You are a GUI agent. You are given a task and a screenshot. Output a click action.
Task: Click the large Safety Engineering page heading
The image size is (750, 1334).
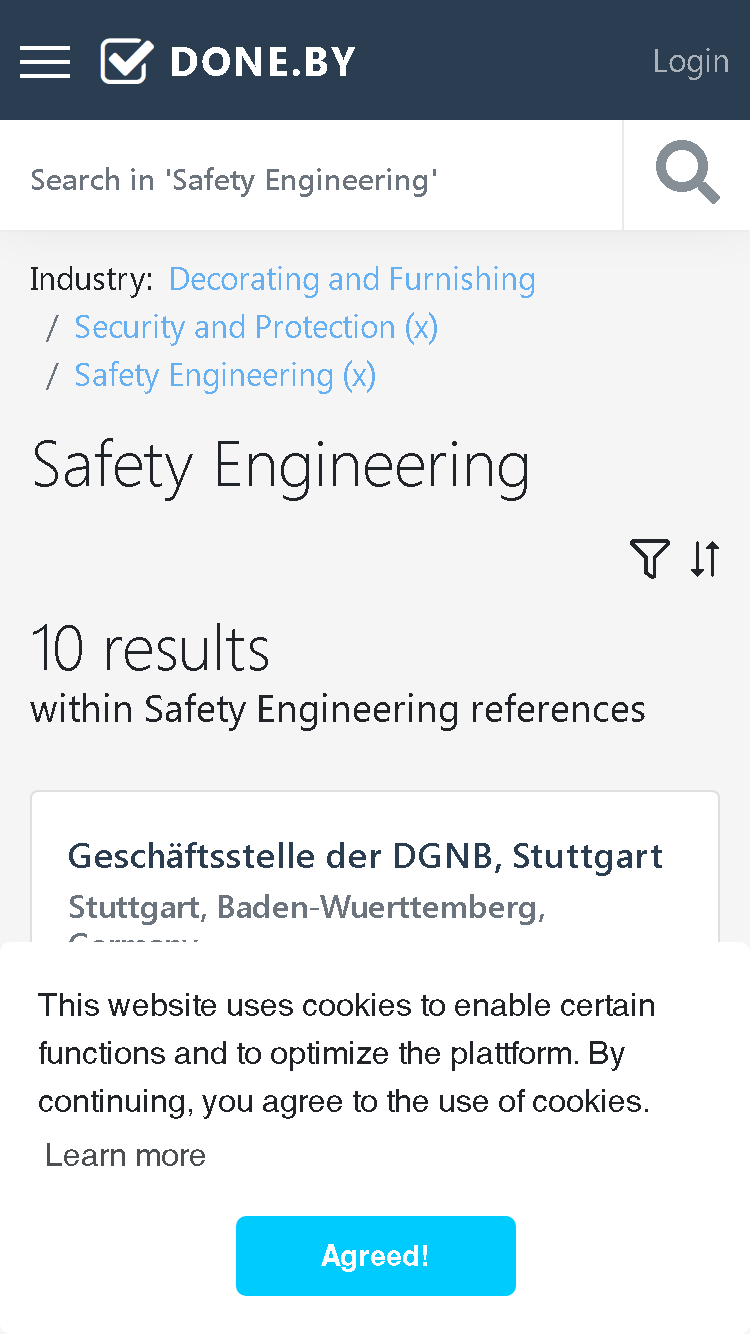coord(281,466)
